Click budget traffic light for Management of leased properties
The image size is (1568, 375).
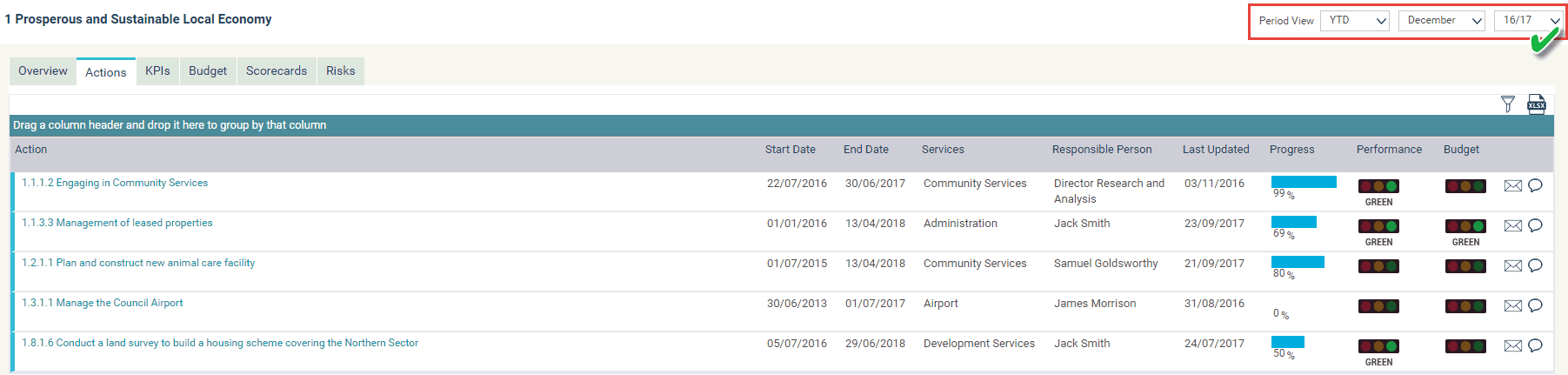coord(1465,226)
